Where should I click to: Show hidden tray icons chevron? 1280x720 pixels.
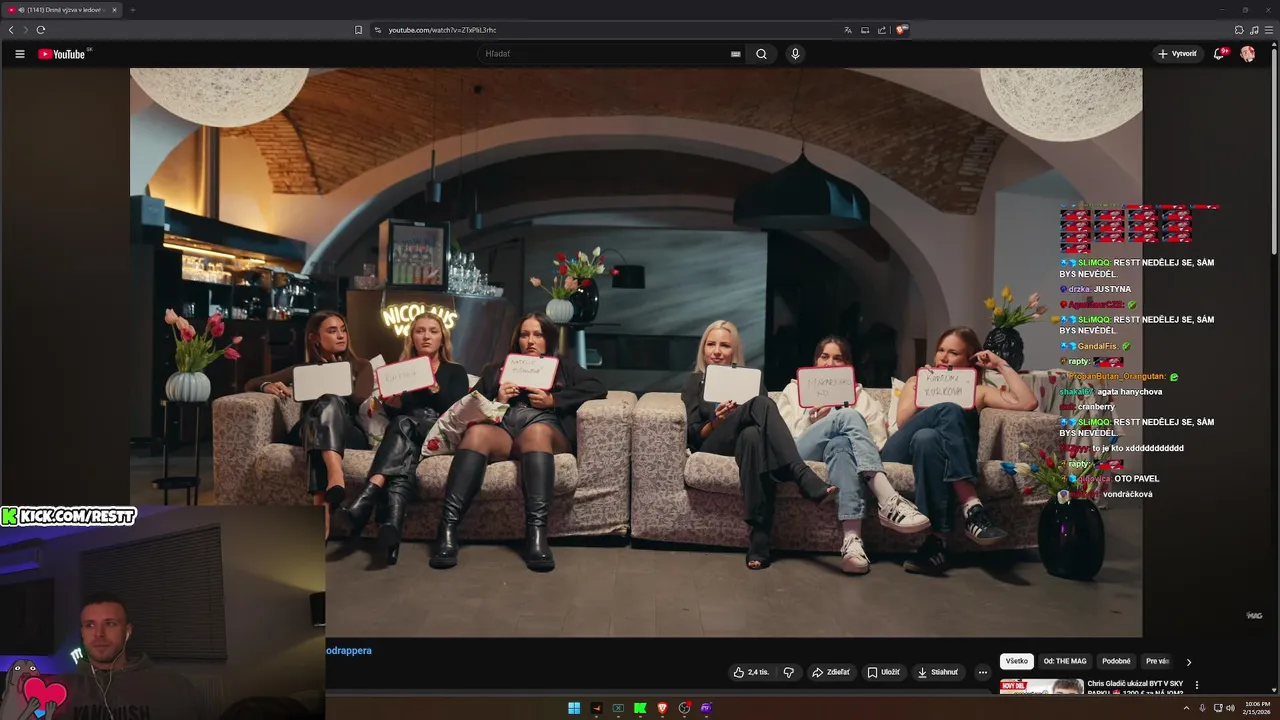(1186, 708)
